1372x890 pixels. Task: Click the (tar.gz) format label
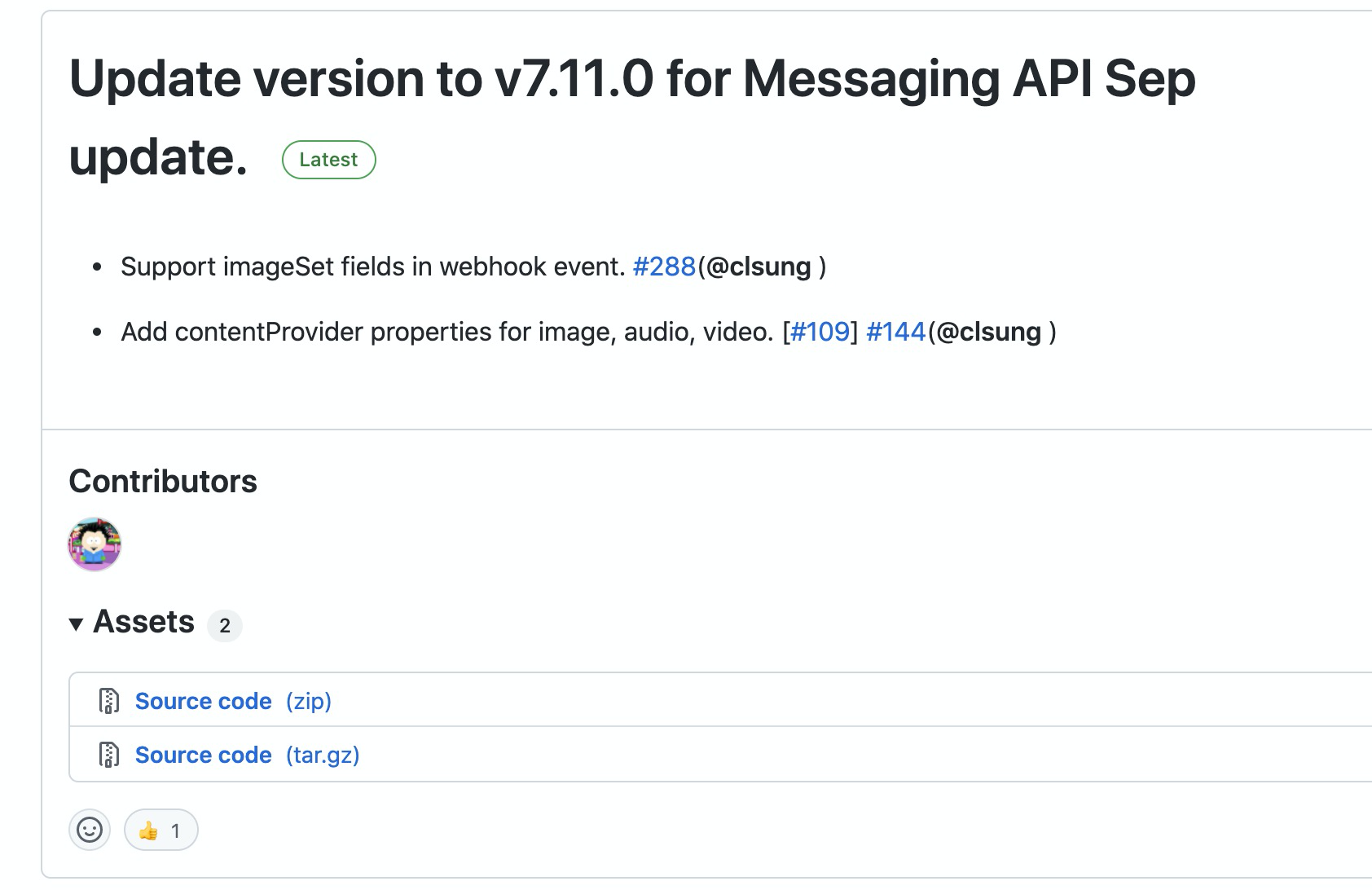pos(323,756)
